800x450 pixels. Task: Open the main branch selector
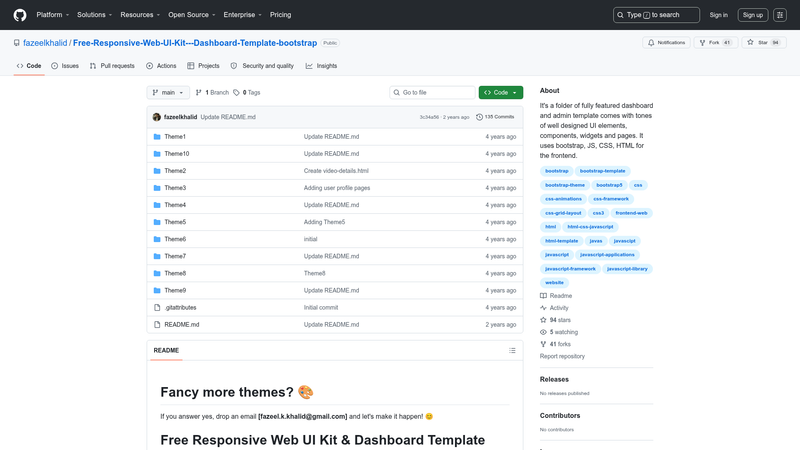168,92
